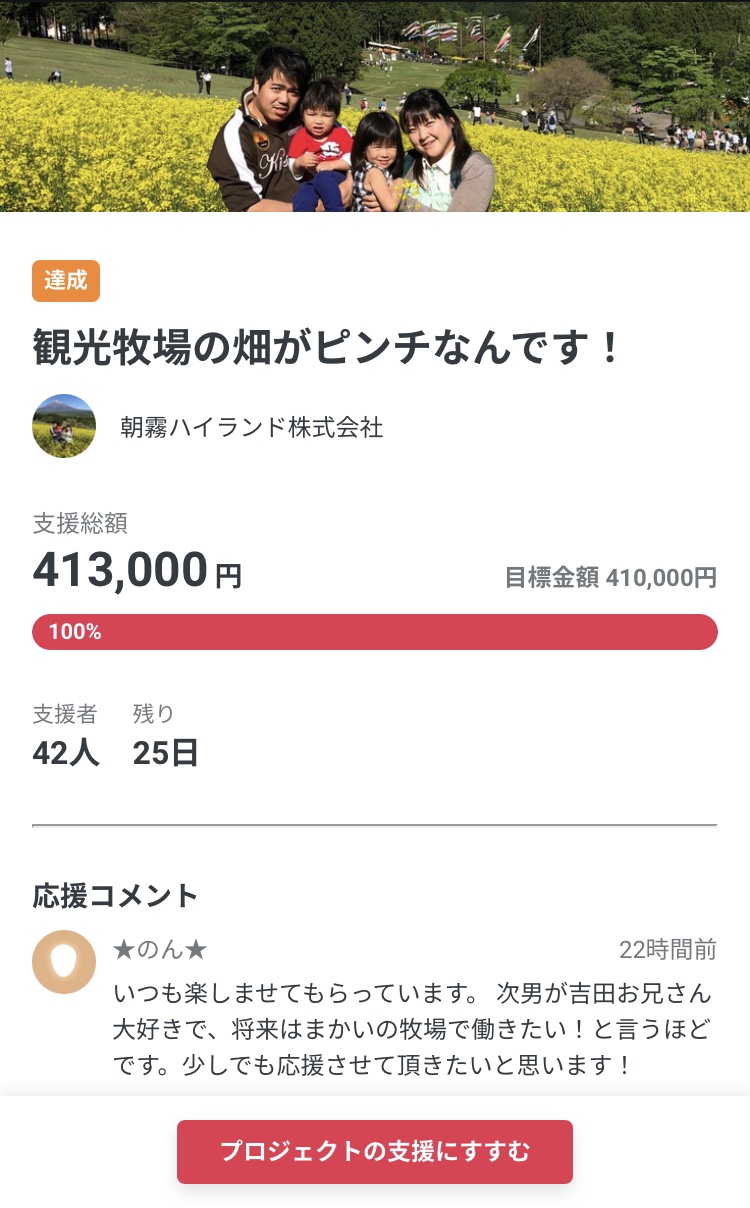This screenshot has height=1208, width=750.
Task: Select the 413,000円 total amount
Action: coord(137,571)
